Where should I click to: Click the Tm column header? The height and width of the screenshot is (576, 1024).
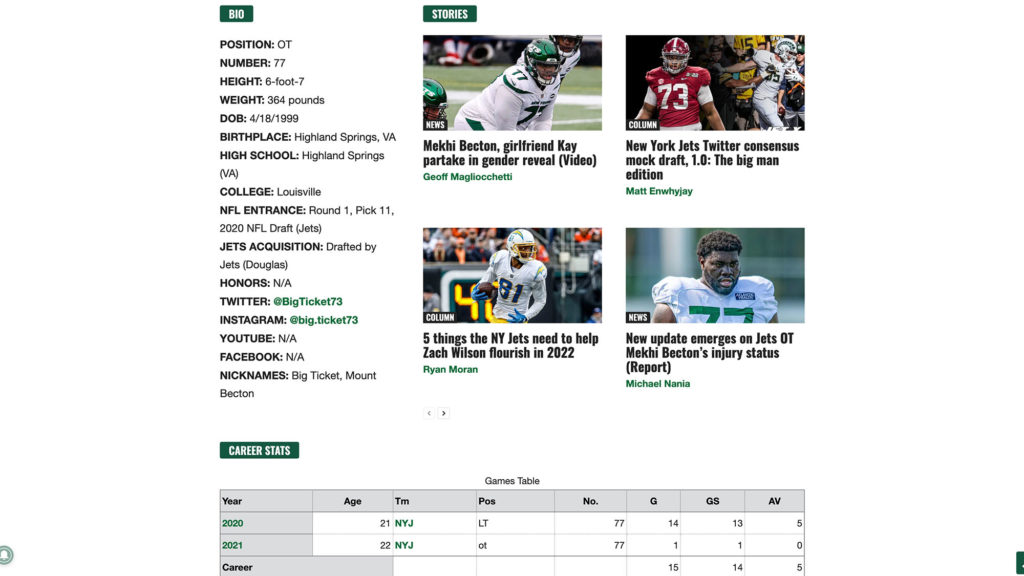click(x=434, y=501)
